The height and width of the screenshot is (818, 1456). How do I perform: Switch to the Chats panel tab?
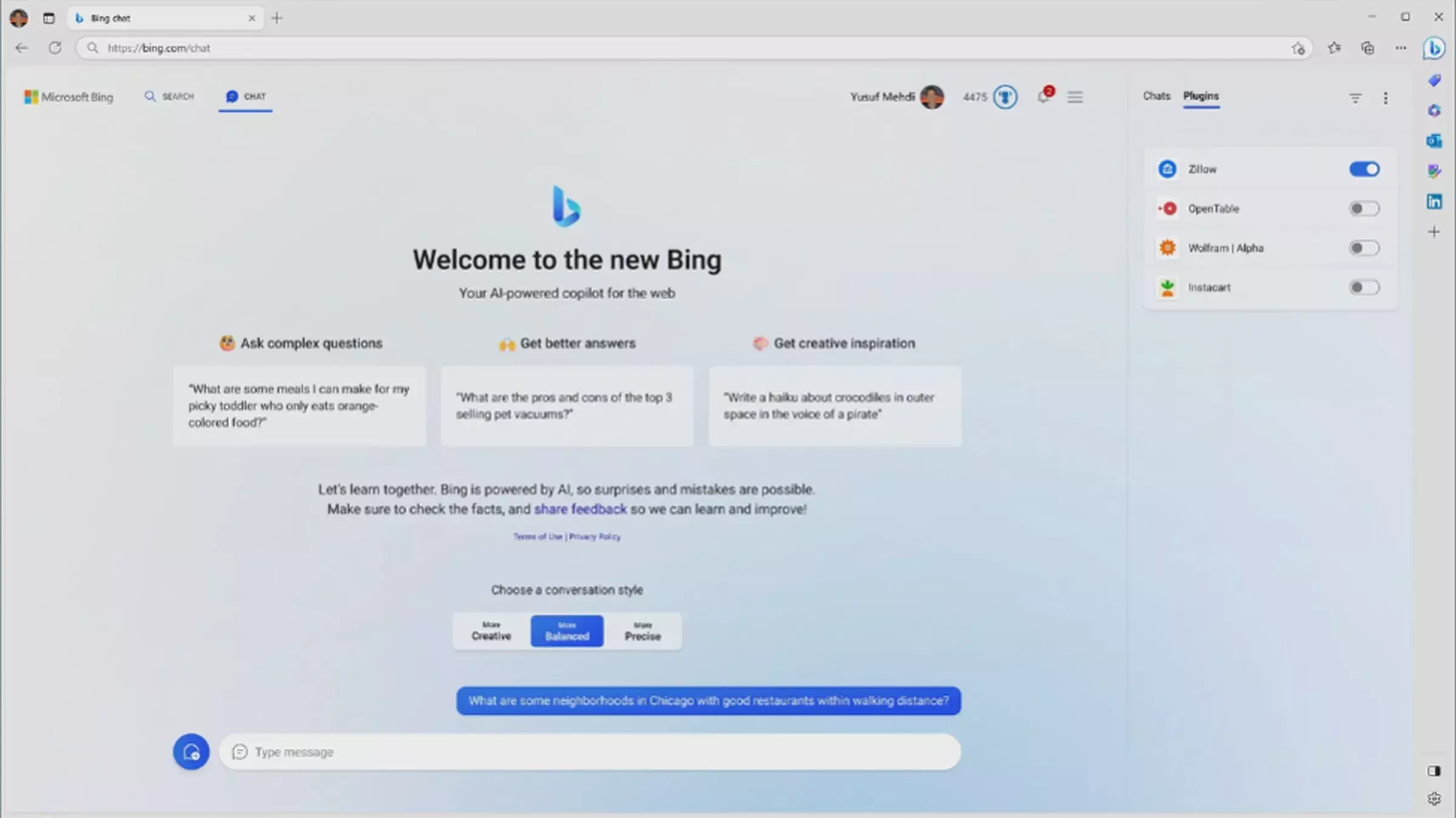click(x=1156, y=96)
